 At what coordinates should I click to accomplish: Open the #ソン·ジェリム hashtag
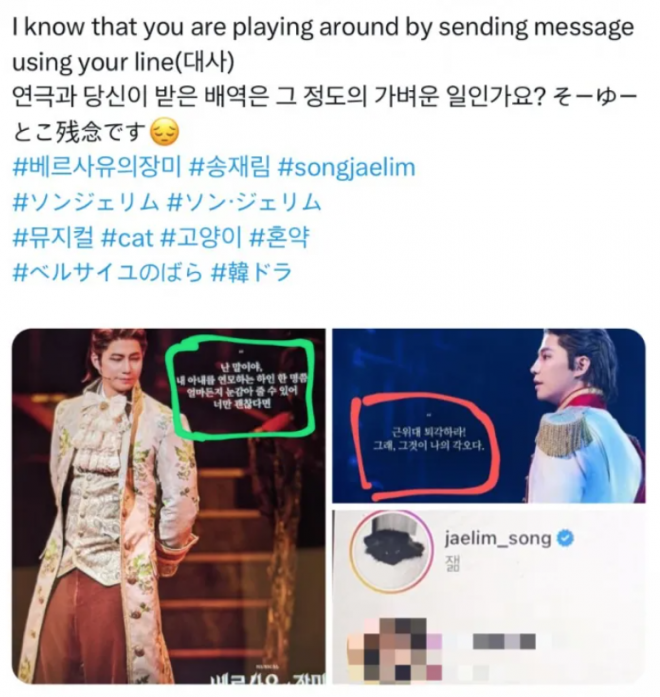click(244, 202)
